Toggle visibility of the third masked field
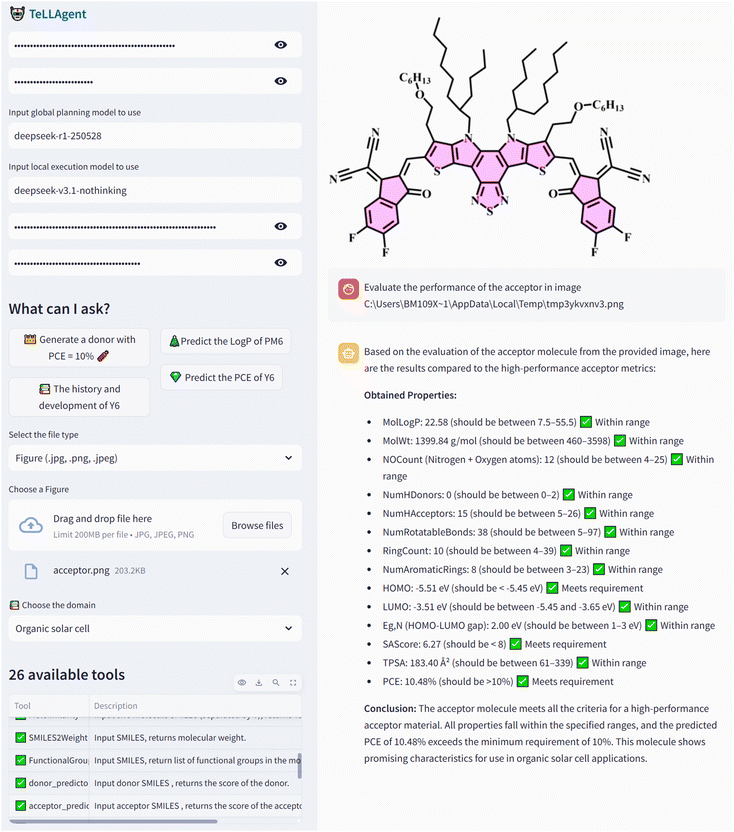Viewport: 734px width, 832px height. click(281, 227)
